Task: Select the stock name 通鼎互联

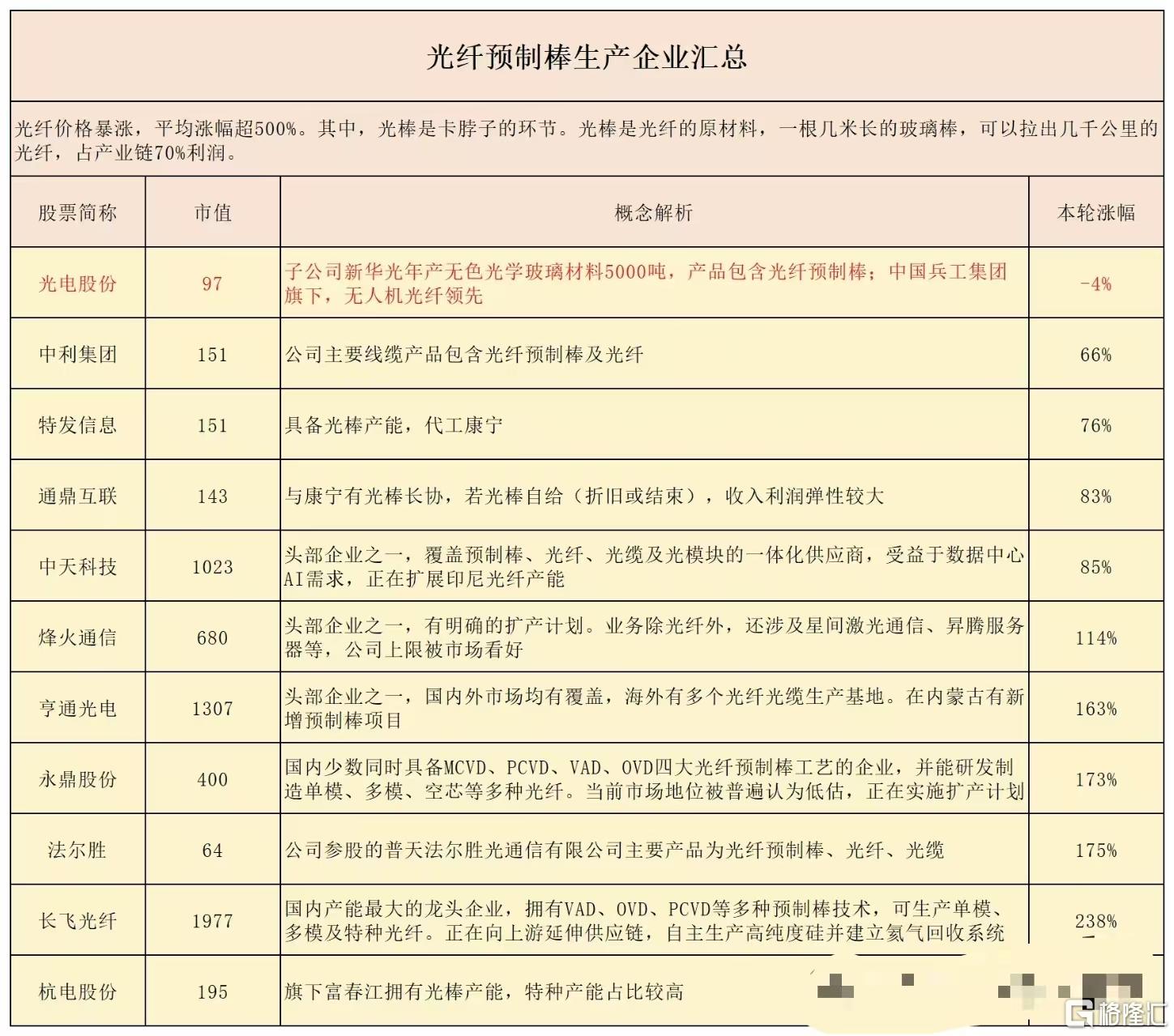Action: (78, 496)
